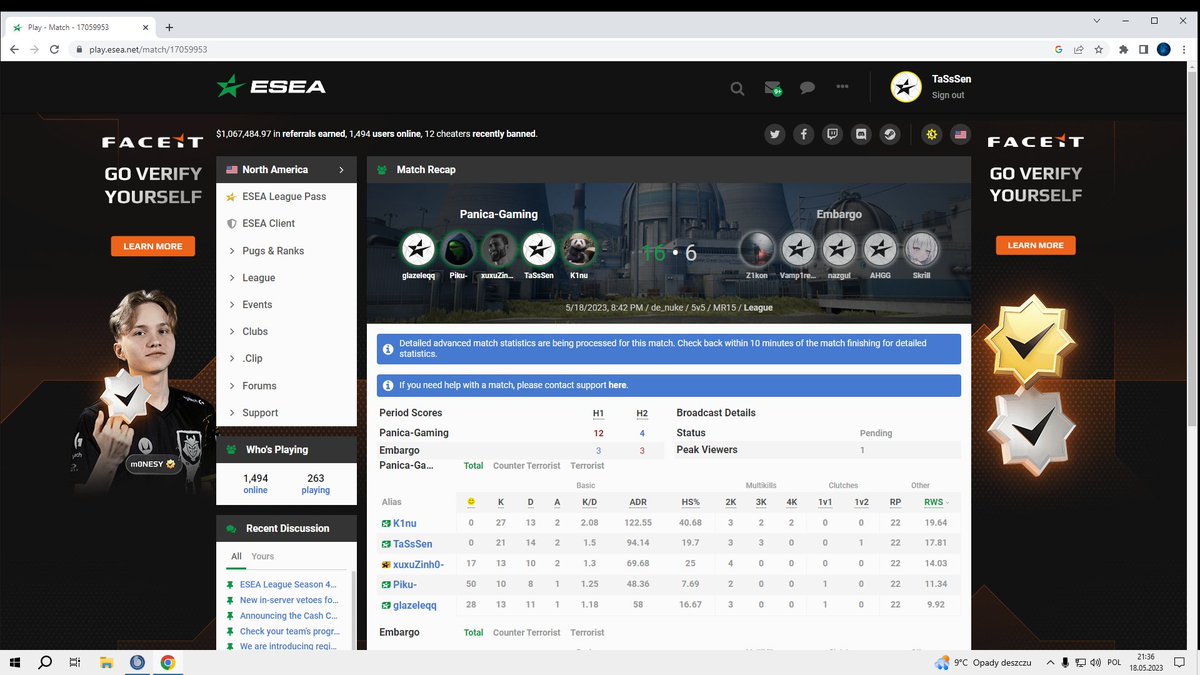Viewport: 1200px width, 675px height.
Task: Switch to Yours tab in Recent Discussion
Action: (x=262, y=556)
